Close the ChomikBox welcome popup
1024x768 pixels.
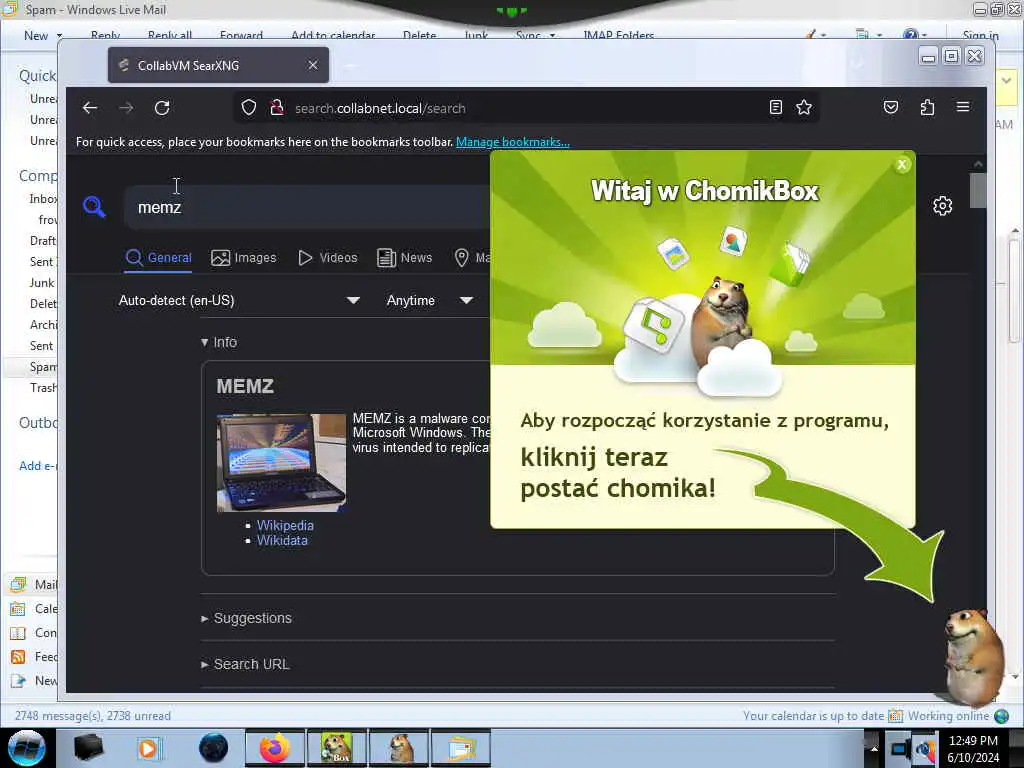coord(902,165)
